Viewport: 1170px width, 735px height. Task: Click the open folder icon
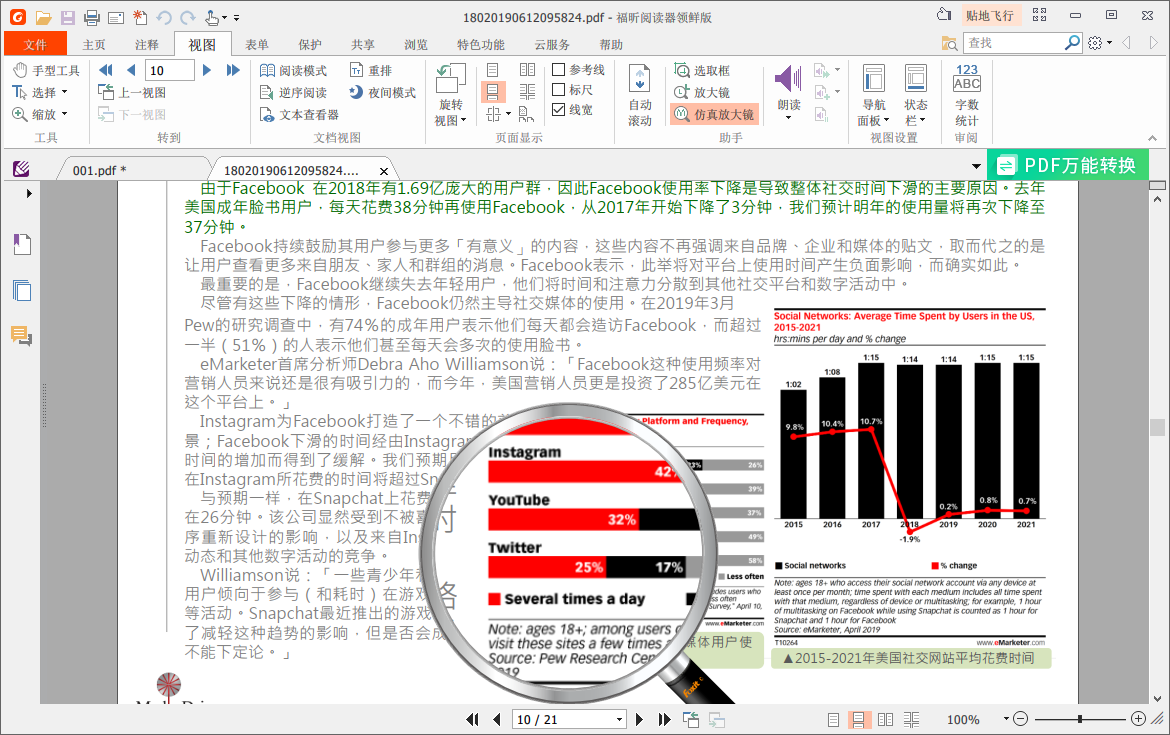(x=43, y=17)
